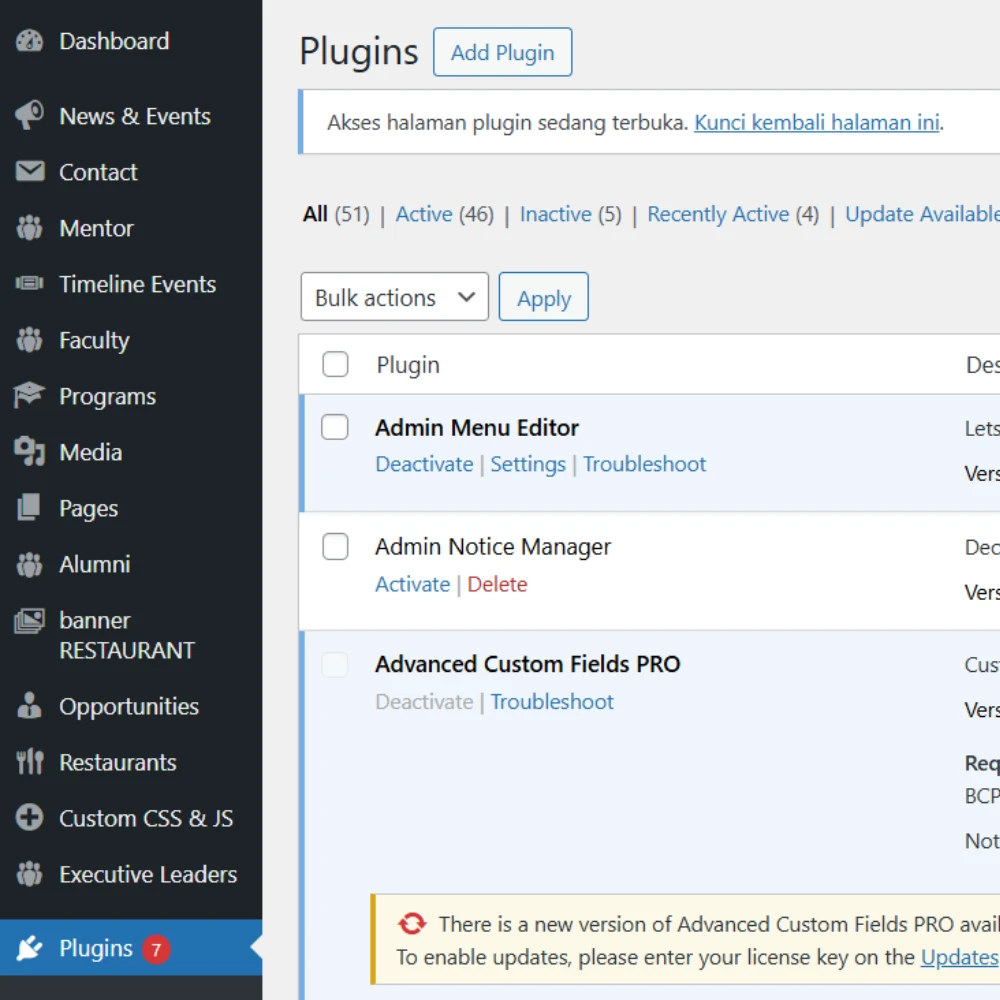
Task: Click the Kunci kembali halaman ini link
Action: [817, 123]
